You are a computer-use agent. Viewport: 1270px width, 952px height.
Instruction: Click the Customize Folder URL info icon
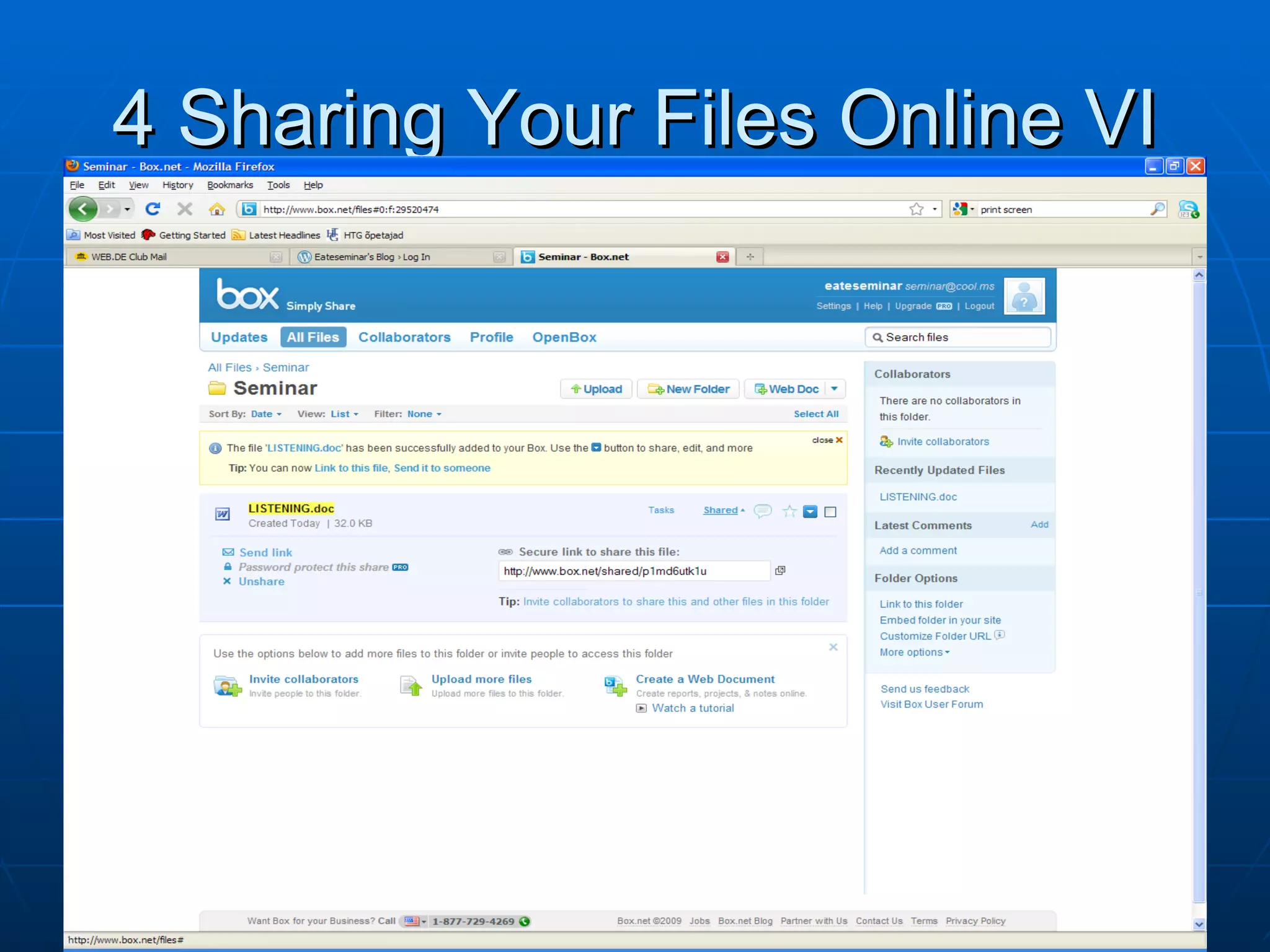point(1000,635)
